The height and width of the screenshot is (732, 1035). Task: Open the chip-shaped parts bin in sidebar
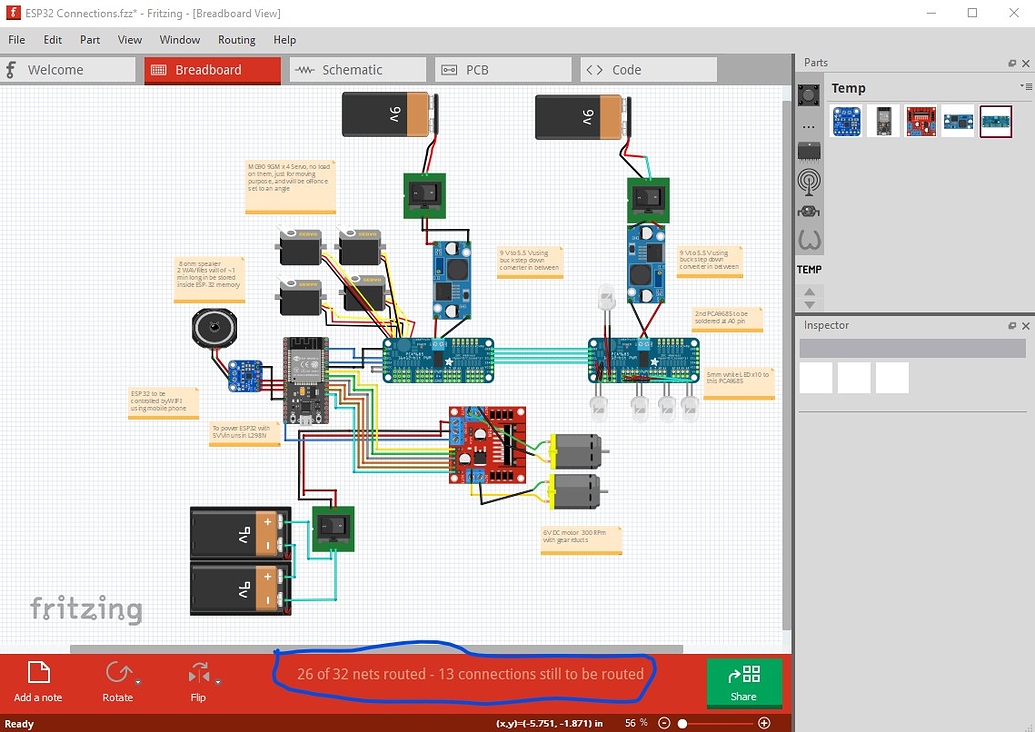coord(809,152)
